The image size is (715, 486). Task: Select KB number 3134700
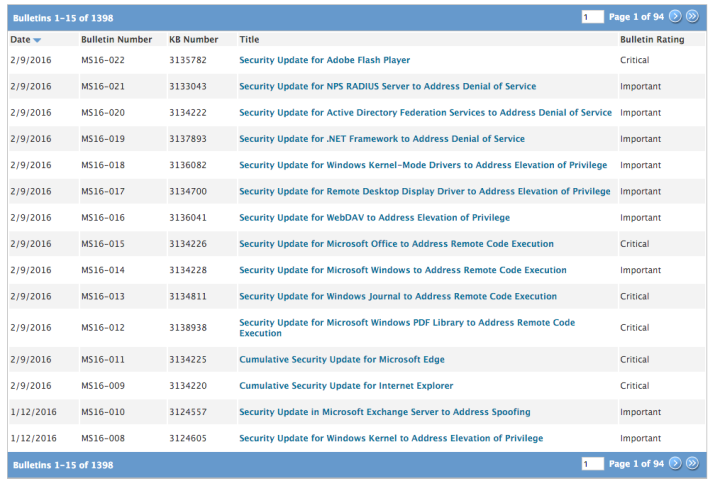[x=188, y=191]
